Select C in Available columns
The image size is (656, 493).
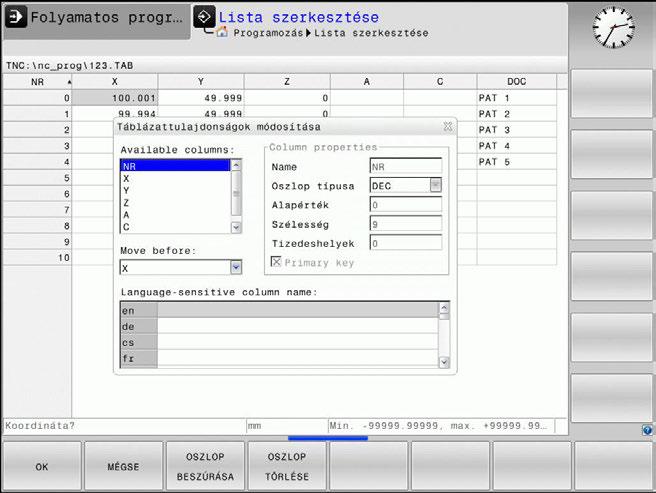(x=175, y=227)
